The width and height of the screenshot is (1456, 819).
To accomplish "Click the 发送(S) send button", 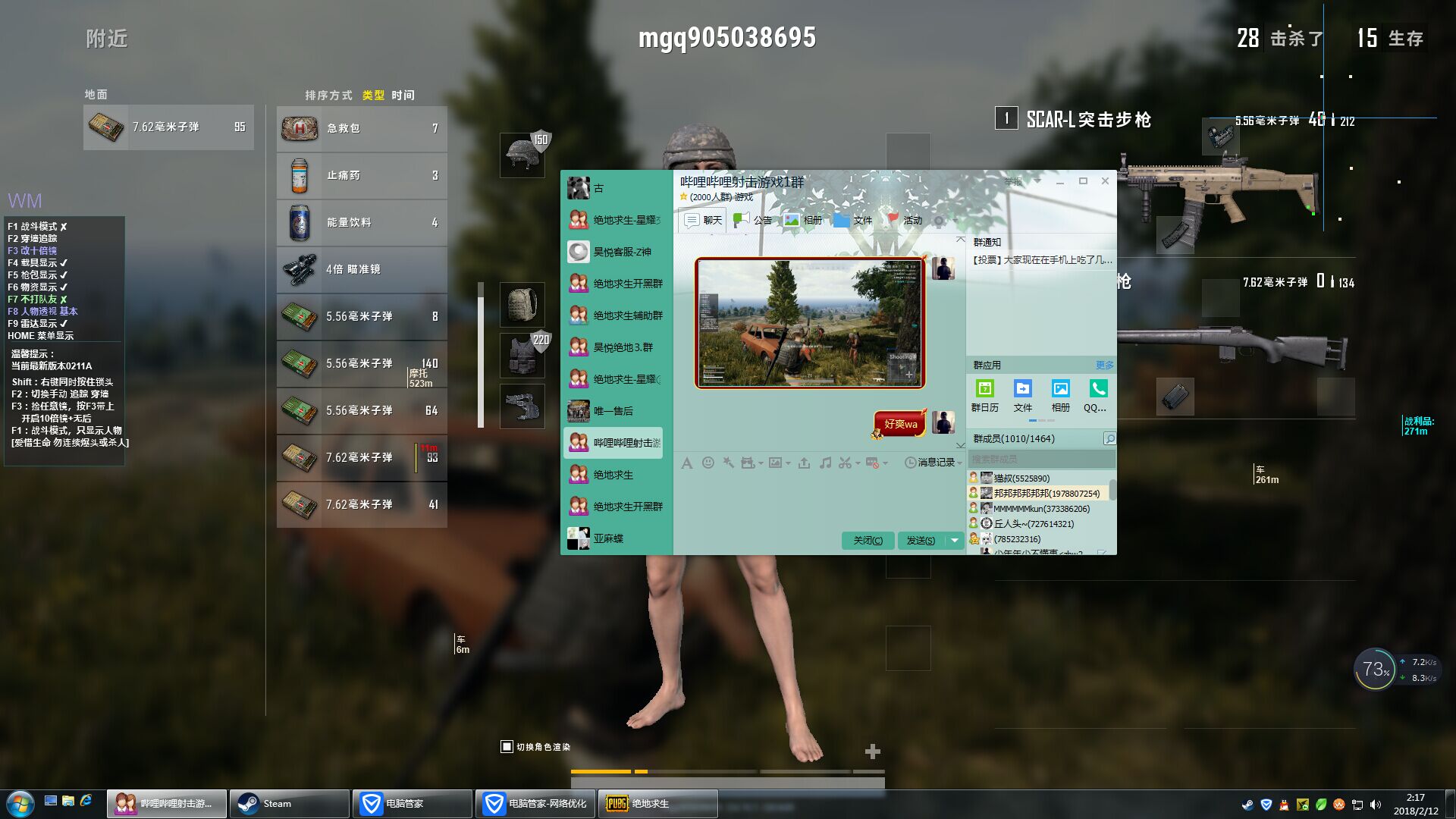I will pos(921,540).
